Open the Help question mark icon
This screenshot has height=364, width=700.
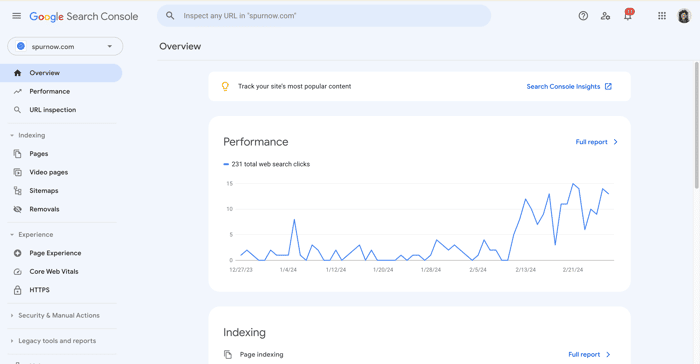tap(583, 16)
